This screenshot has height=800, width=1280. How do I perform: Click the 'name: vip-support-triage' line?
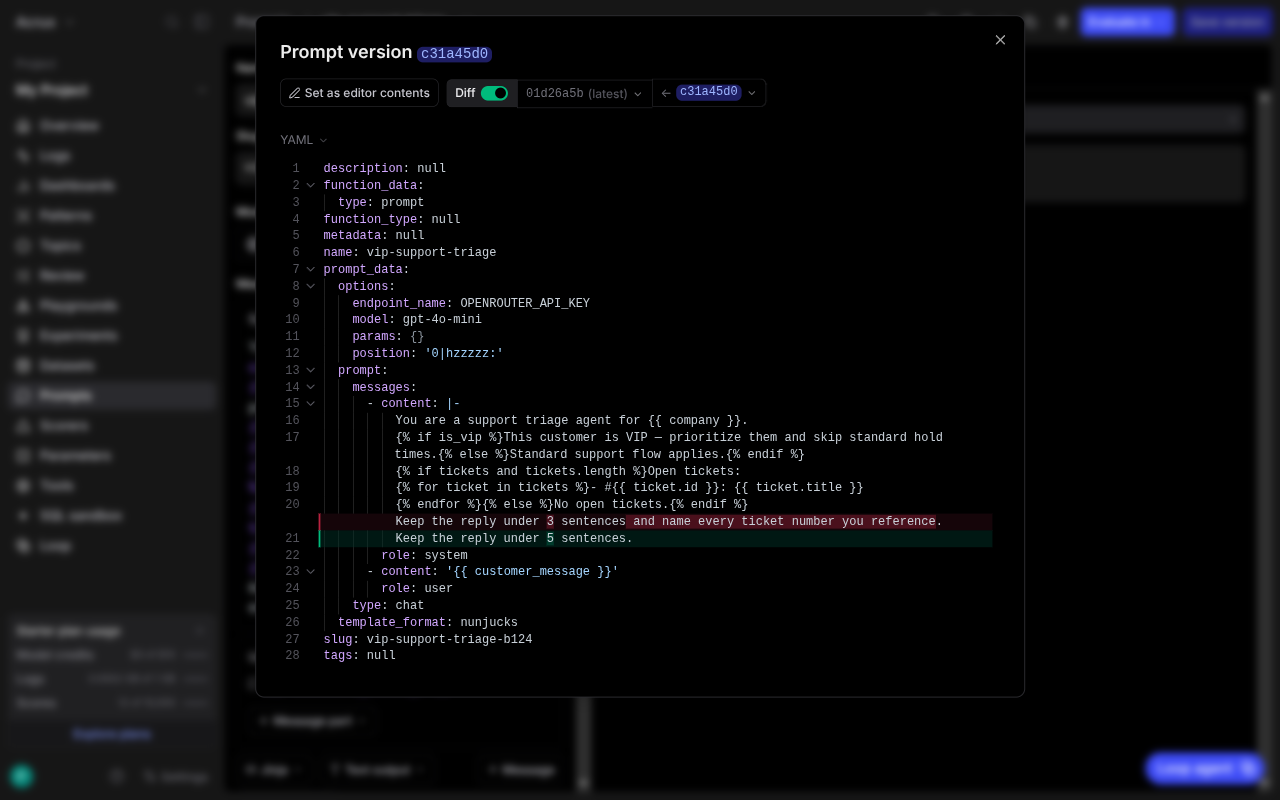[x=410, y=253]
